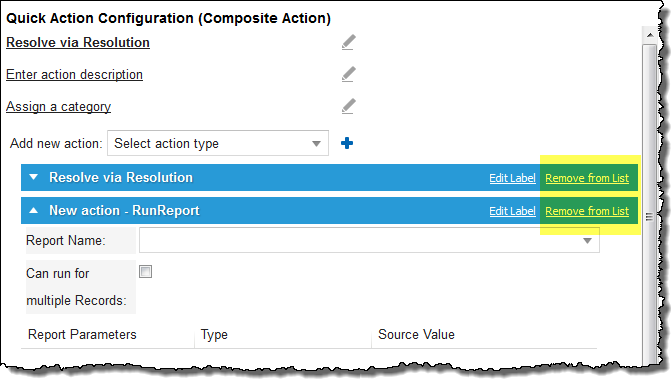Click the Assign a category link
The height and width of the screenshot is (383, 671).
(58, 107)
